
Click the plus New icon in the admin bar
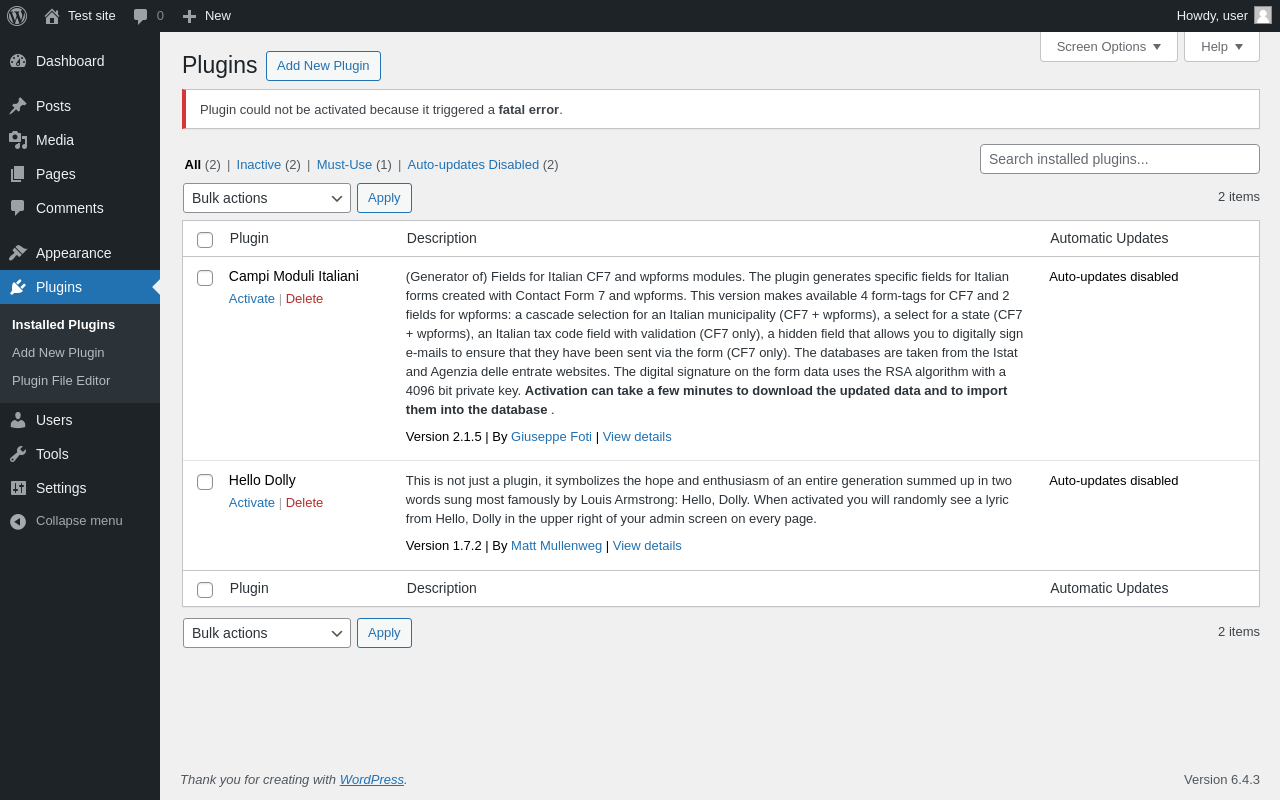point(189,16)
